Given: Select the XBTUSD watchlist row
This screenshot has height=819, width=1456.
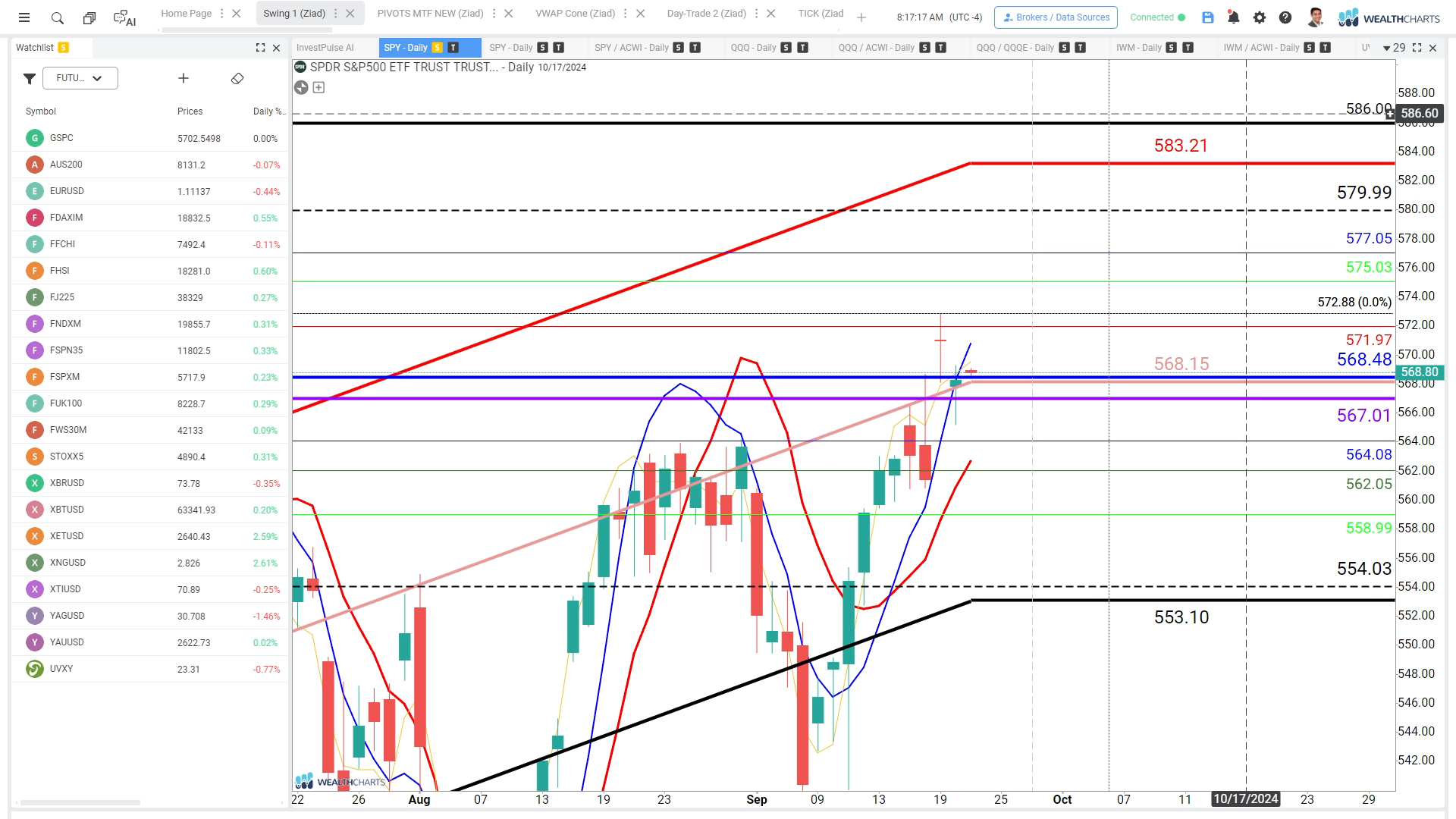Looking at the screenshot, I should (149, 510).
